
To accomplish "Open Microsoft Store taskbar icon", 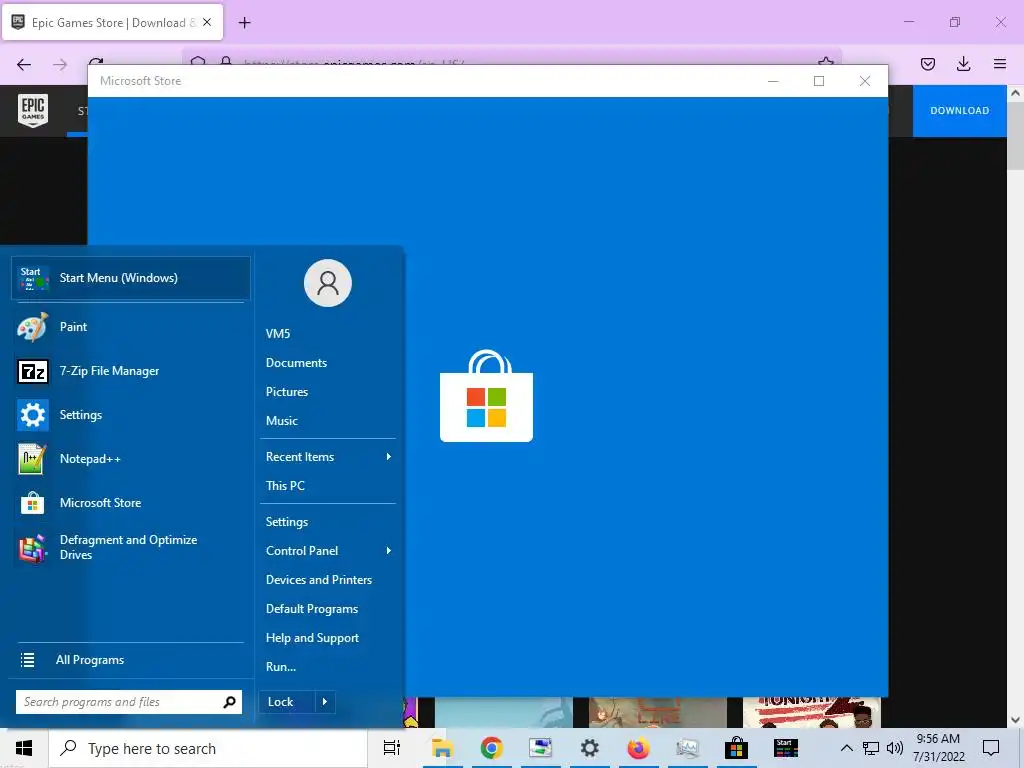I will (736, 748).
